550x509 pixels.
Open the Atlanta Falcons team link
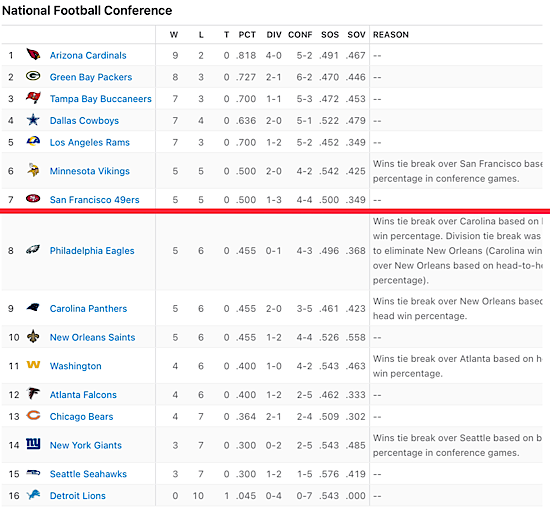pyautogui.click(x=83, y=395)
